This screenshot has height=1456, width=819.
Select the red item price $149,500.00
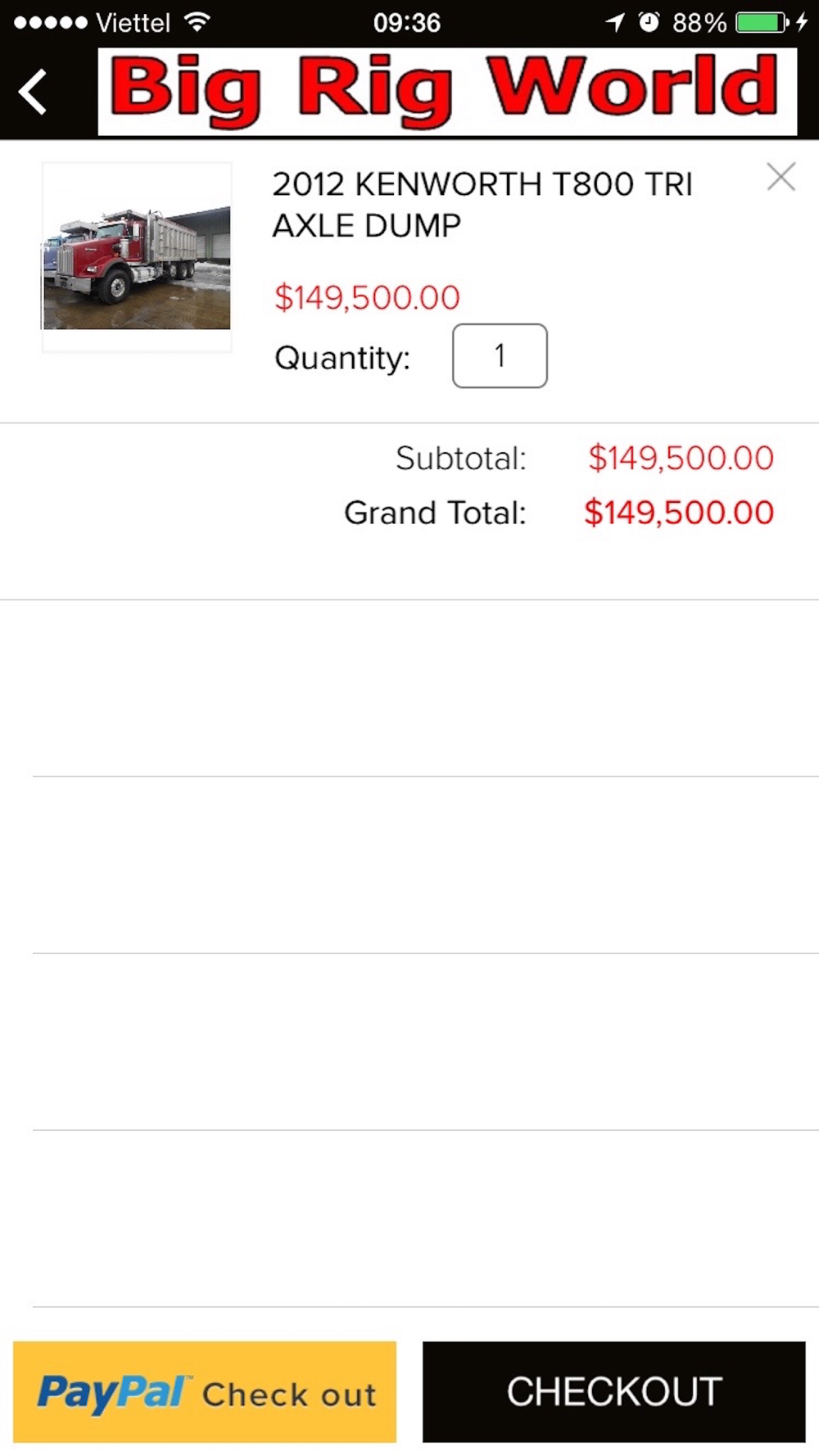(367, 297)
